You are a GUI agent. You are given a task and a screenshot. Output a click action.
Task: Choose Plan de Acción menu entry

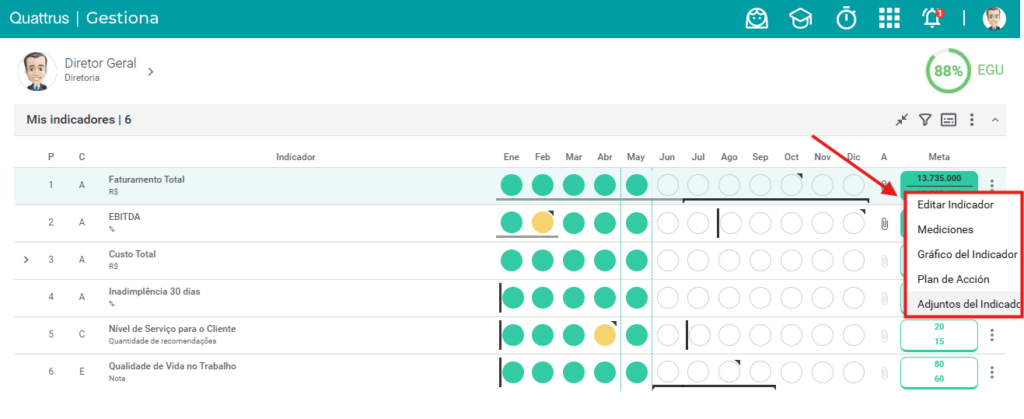pyautogui.click(x=953, y=279)
